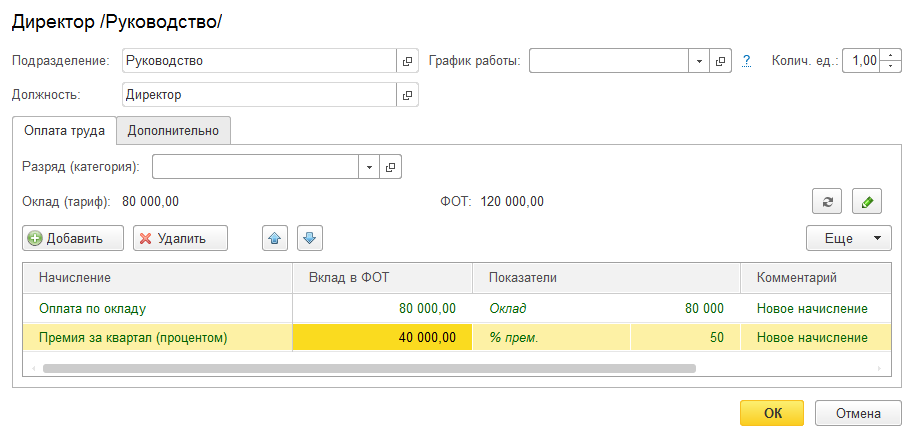Image resolution: width=919 pixels, height=430 pixels.
Task: Click the Колич. ед. input field
Action: click(860, 61)
